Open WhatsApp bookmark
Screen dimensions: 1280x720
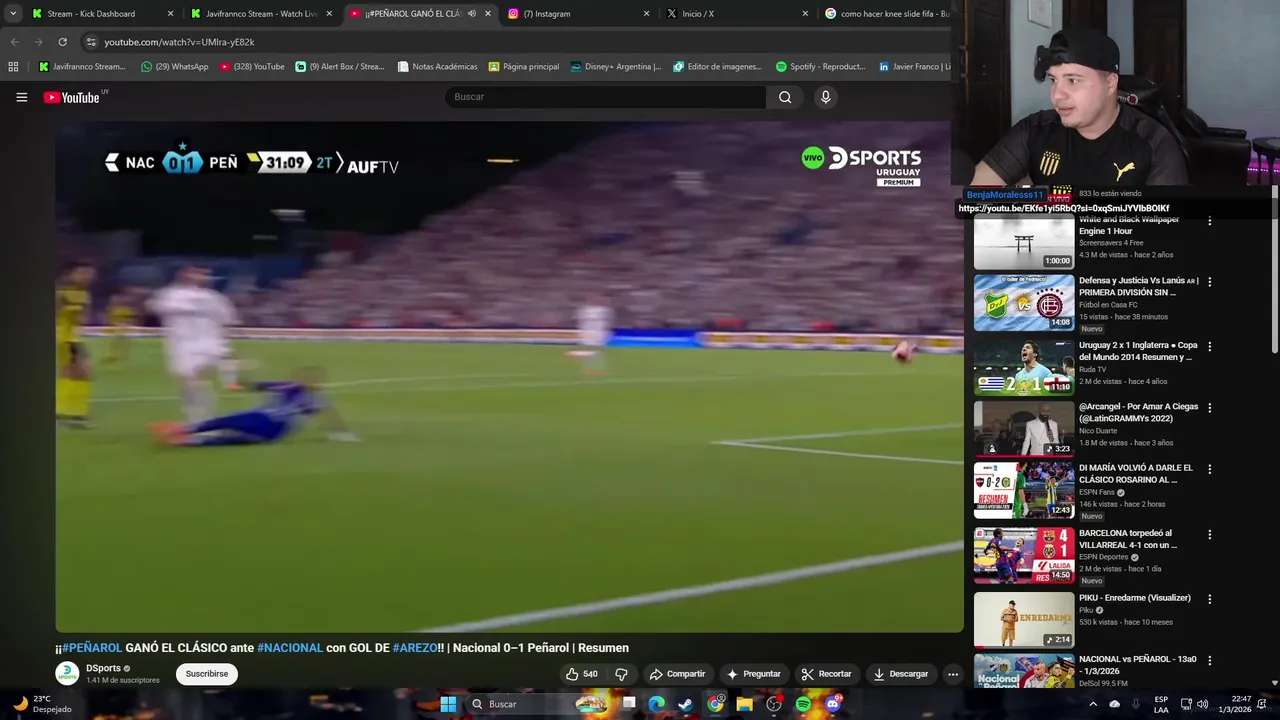click(x=174, y=67)
